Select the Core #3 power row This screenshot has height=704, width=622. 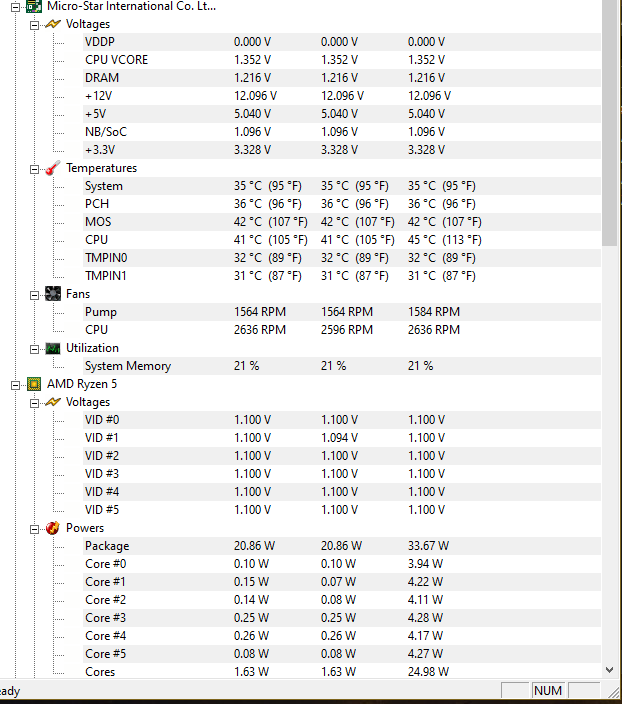tap(342, 618)
